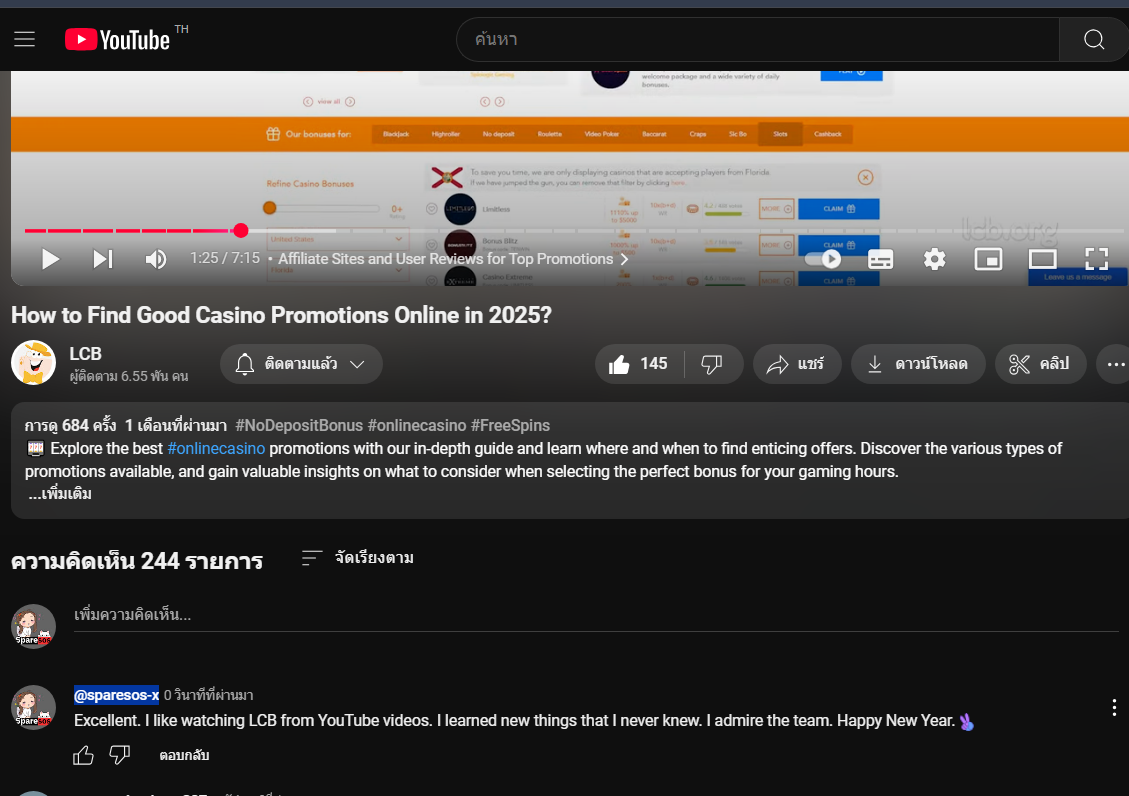Screen dimensions: 1129x796
Task: Click the video title How to Find Good Casino Promotions
Action: coord(281,315)
